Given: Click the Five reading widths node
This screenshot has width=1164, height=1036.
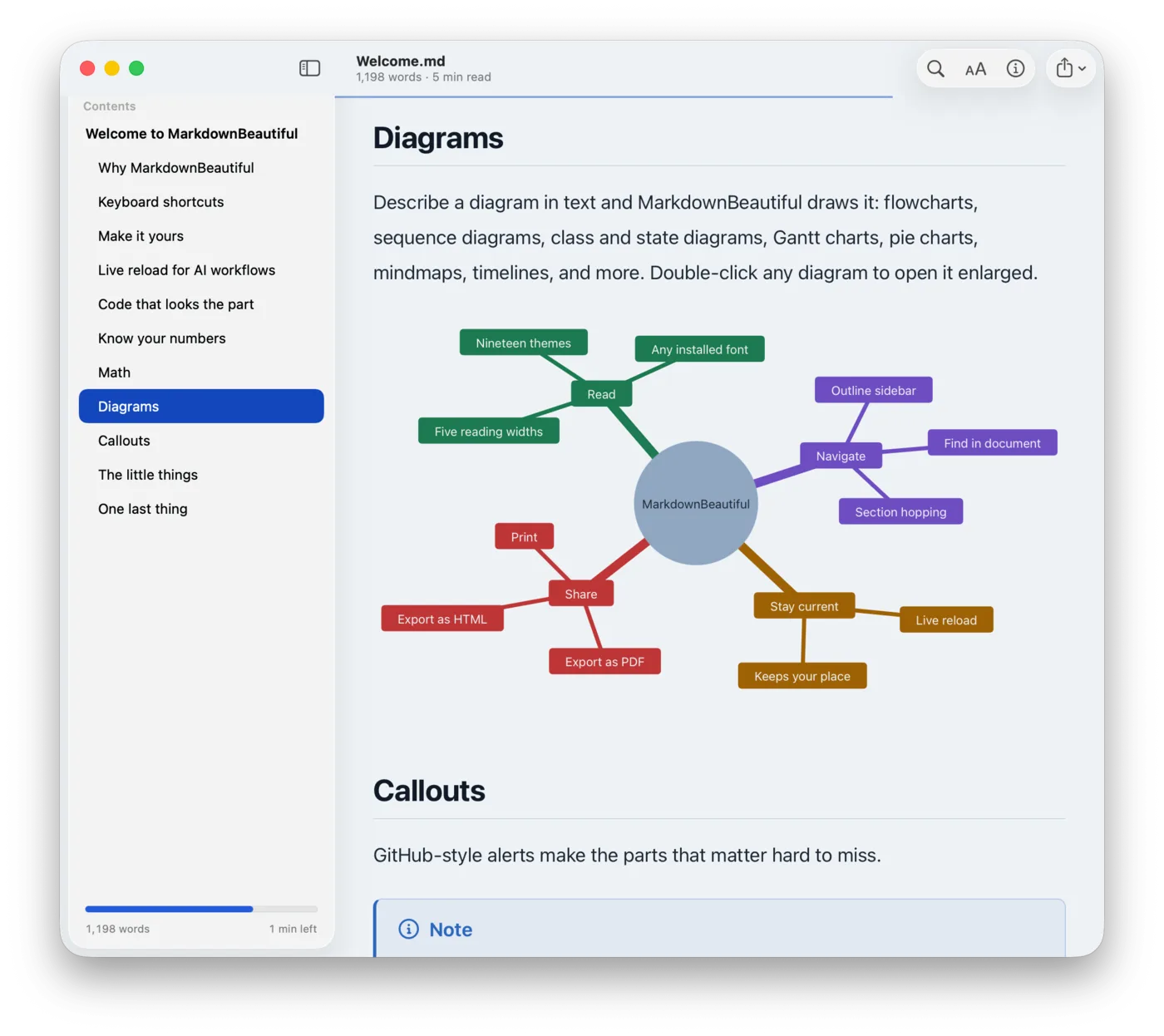Looking at the screenshot, I should (x=489, y=432).
